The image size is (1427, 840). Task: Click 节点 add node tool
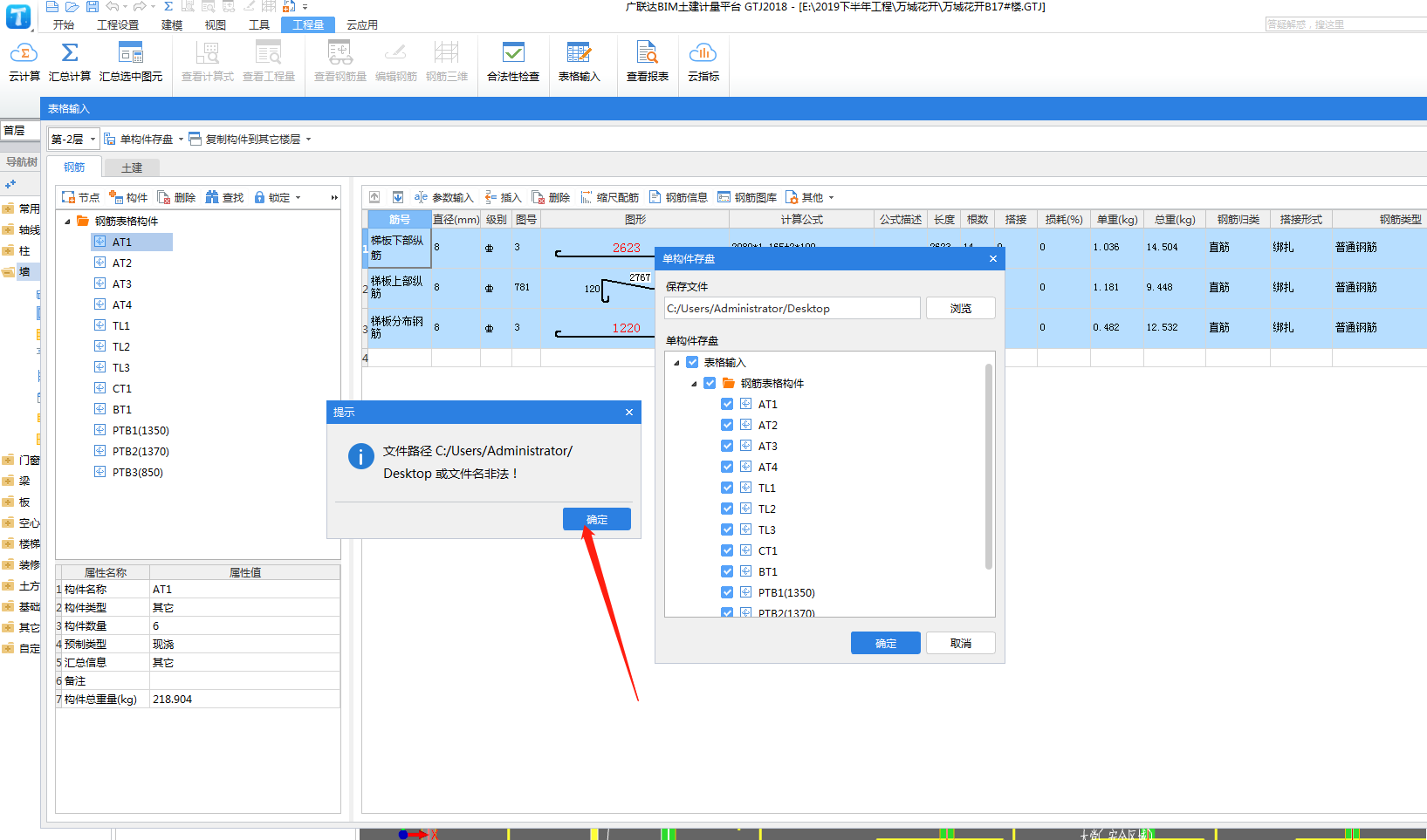80,198
